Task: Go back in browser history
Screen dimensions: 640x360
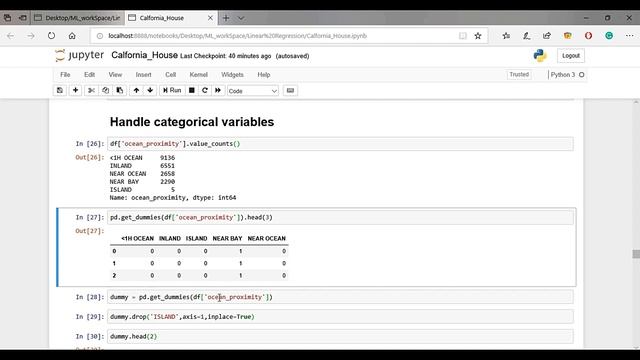Action: click(11, 36)
